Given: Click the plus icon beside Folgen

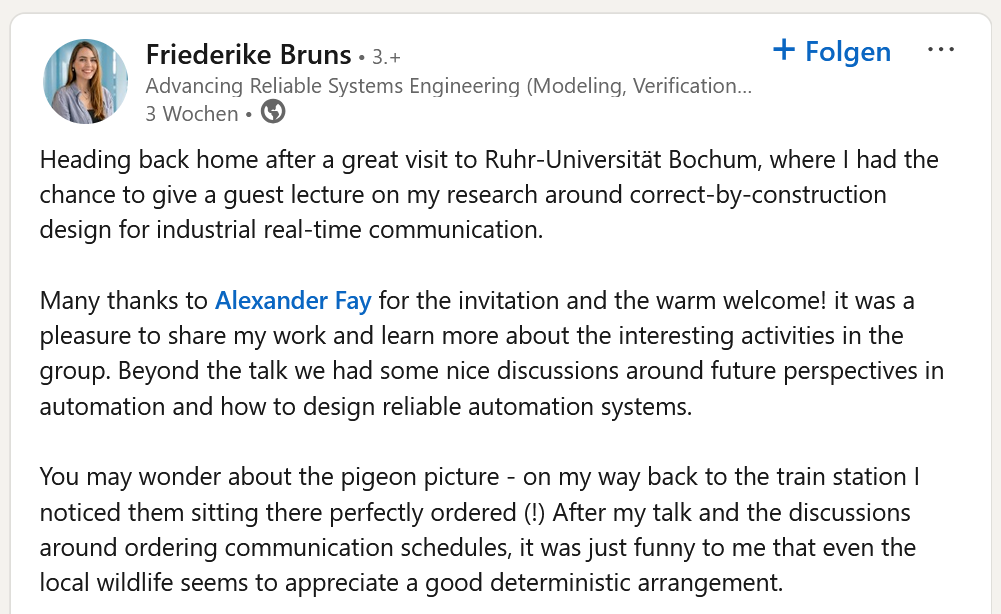Looking at the screenshot, I should pos(784,50).
